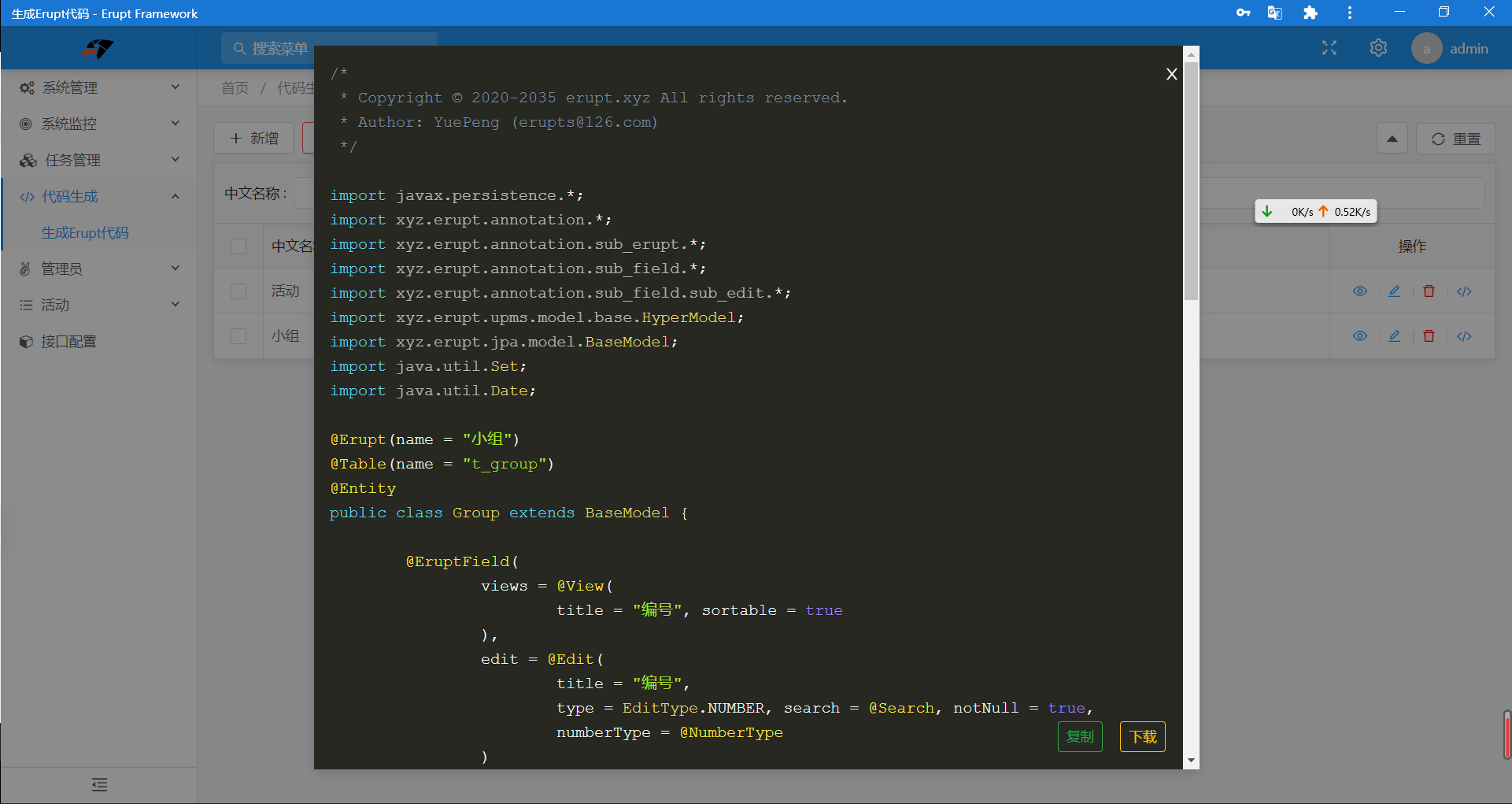Expand the 管理员 menu
1512x804 pixels.
coord(98,269)
